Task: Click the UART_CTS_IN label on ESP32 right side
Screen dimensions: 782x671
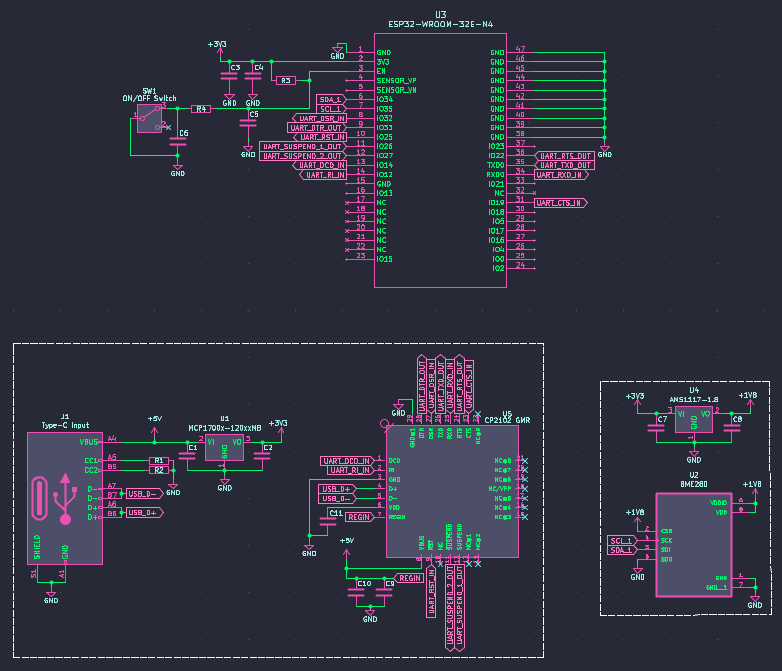Action: pyautogui.click(x=561, y=203)
